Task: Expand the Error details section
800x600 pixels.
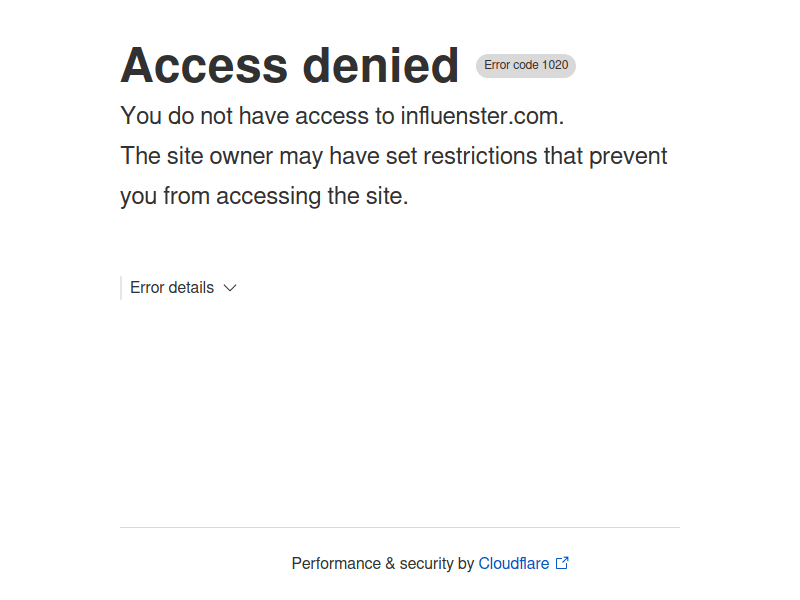Action: [172, 288]
